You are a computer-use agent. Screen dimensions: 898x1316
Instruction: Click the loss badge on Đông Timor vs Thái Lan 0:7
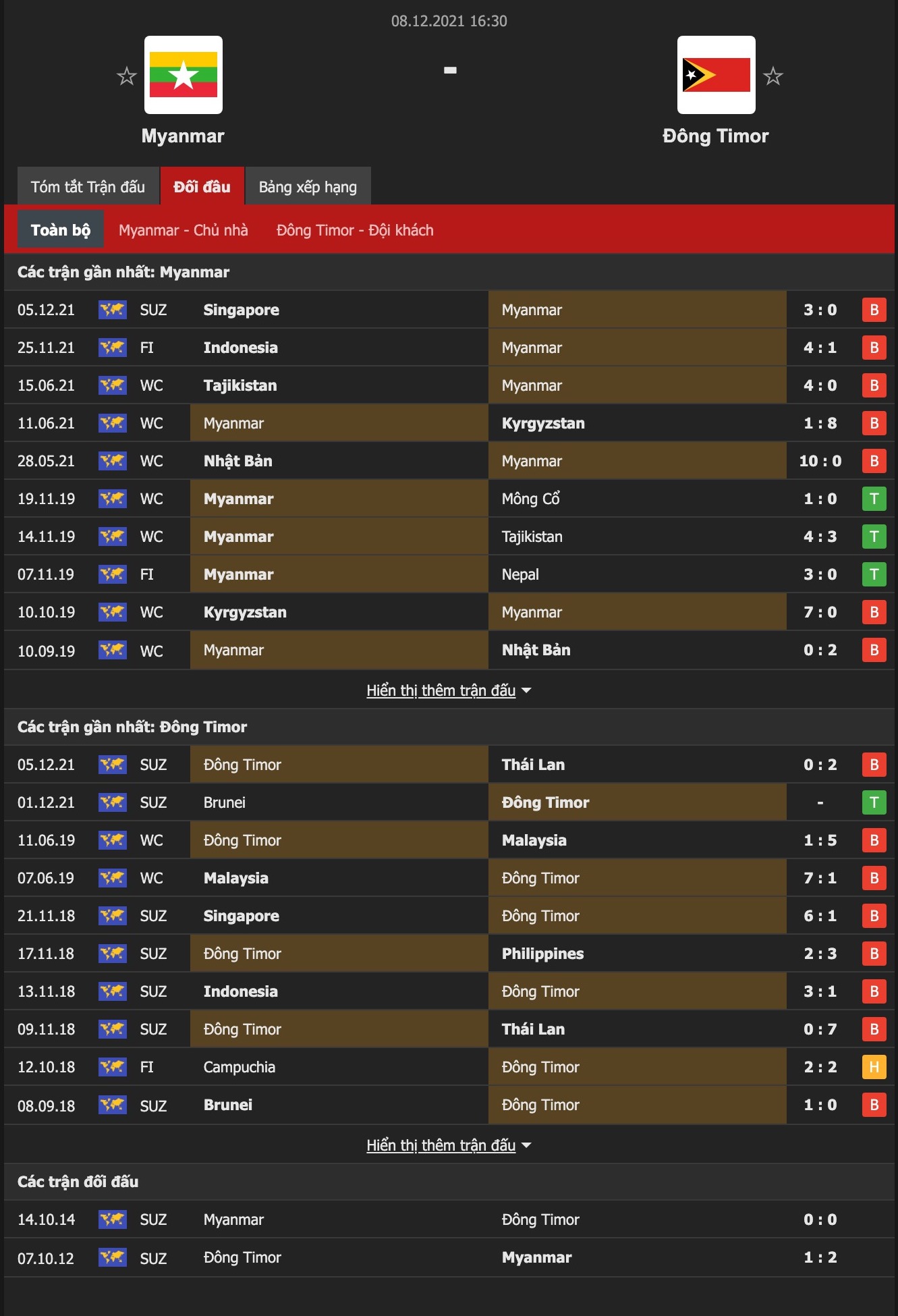pos(874,1029)
